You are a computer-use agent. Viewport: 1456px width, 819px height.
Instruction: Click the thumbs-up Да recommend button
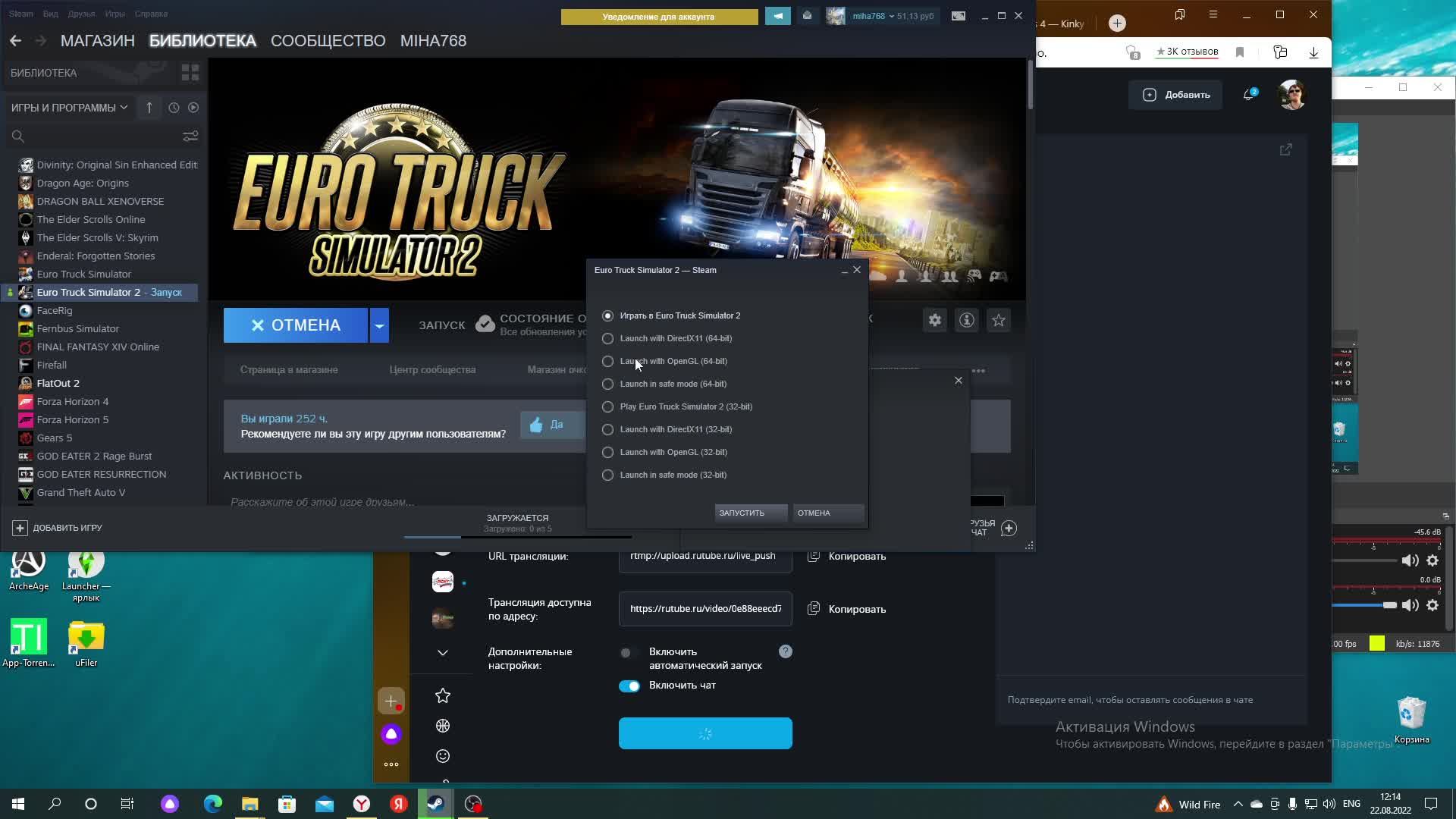coord(549,425)
